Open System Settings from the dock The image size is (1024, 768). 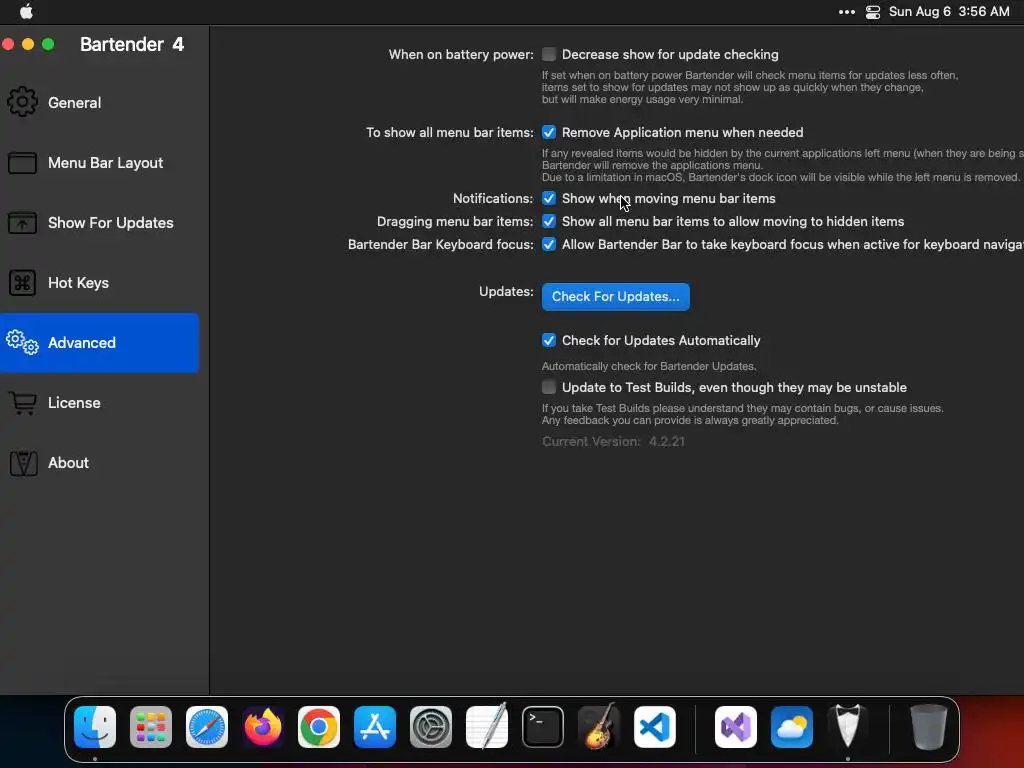pyautogui.click(x=431, y=727)
